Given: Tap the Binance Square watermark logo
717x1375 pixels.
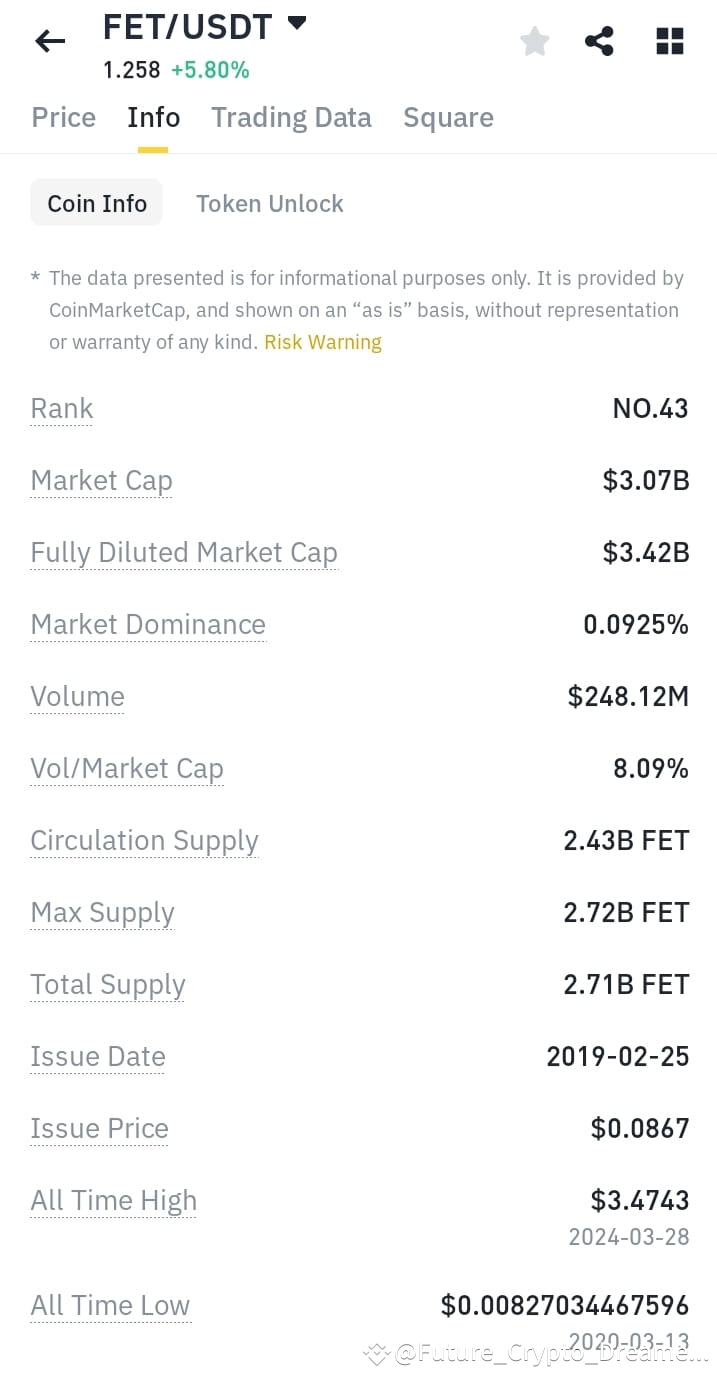Looking at the screenshot, I should coord(376,1354).
